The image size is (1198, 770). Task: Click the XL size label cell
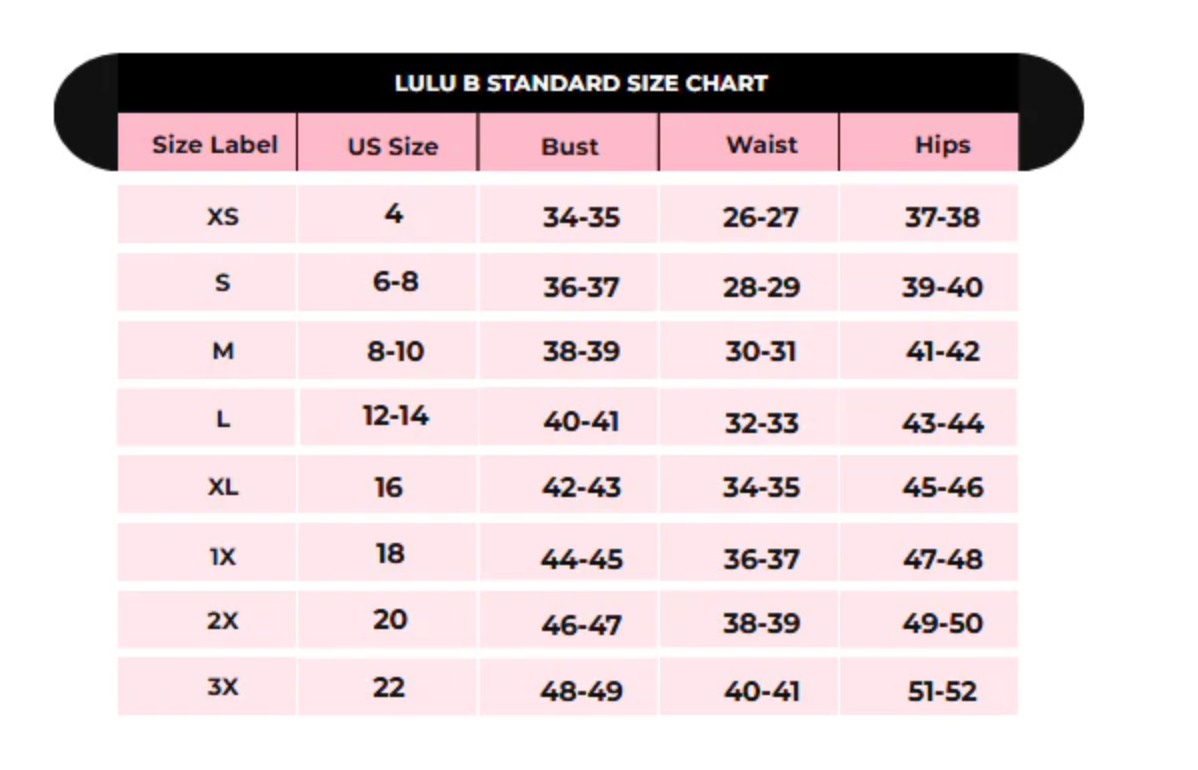click(222, 487)
